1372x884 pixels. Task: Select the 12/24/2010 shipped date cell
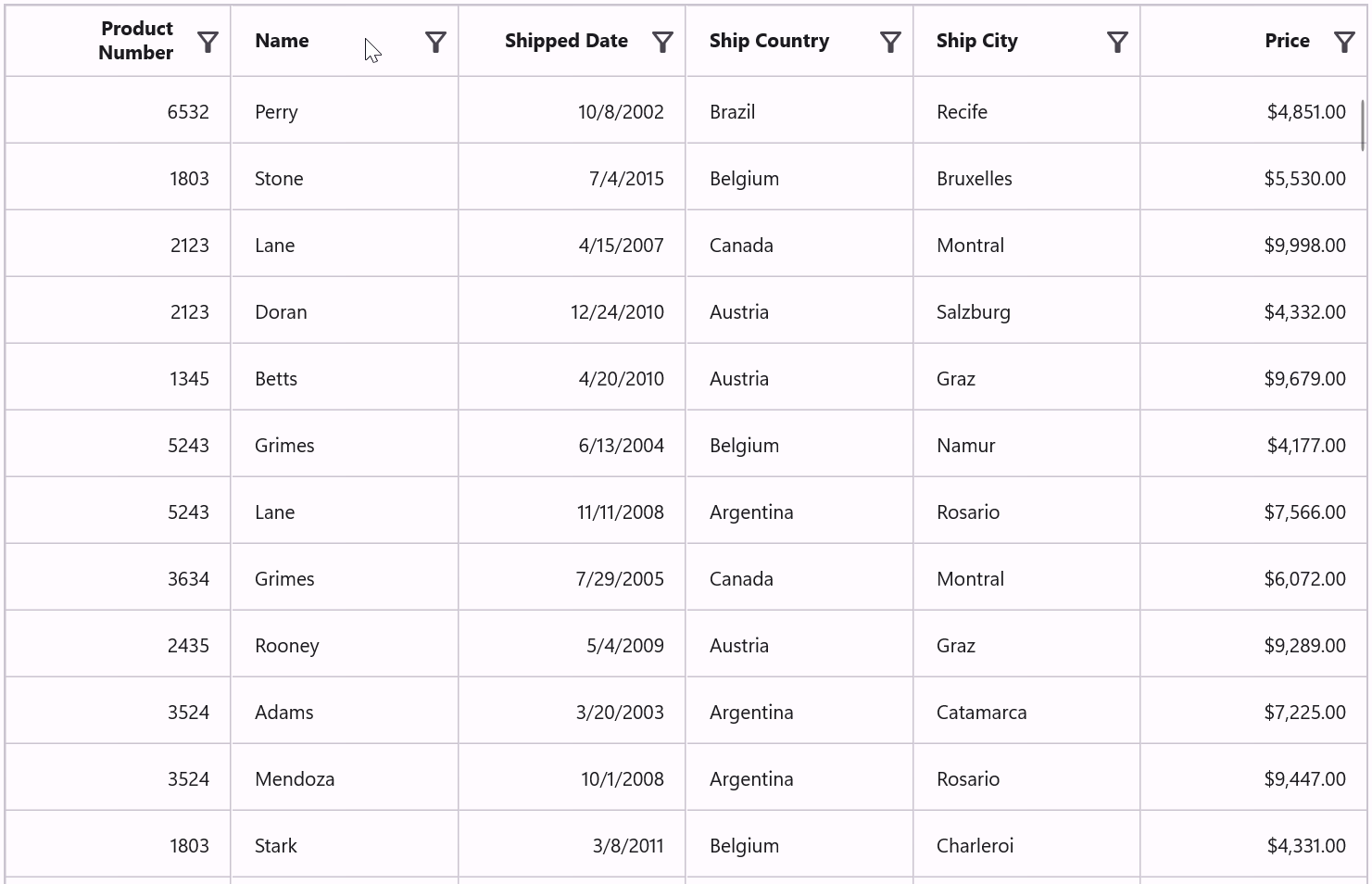click(x=617, y=312)
